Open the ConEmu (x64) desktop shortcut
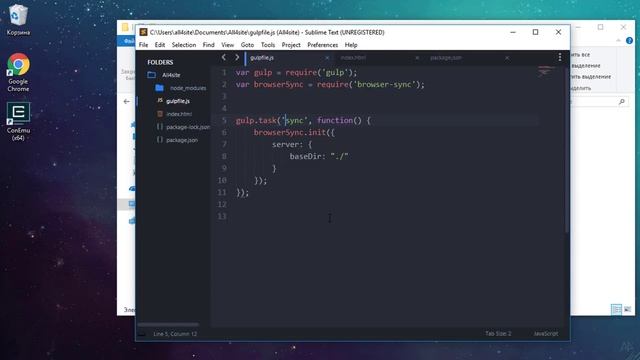The image size is (640, 360). 18,121
